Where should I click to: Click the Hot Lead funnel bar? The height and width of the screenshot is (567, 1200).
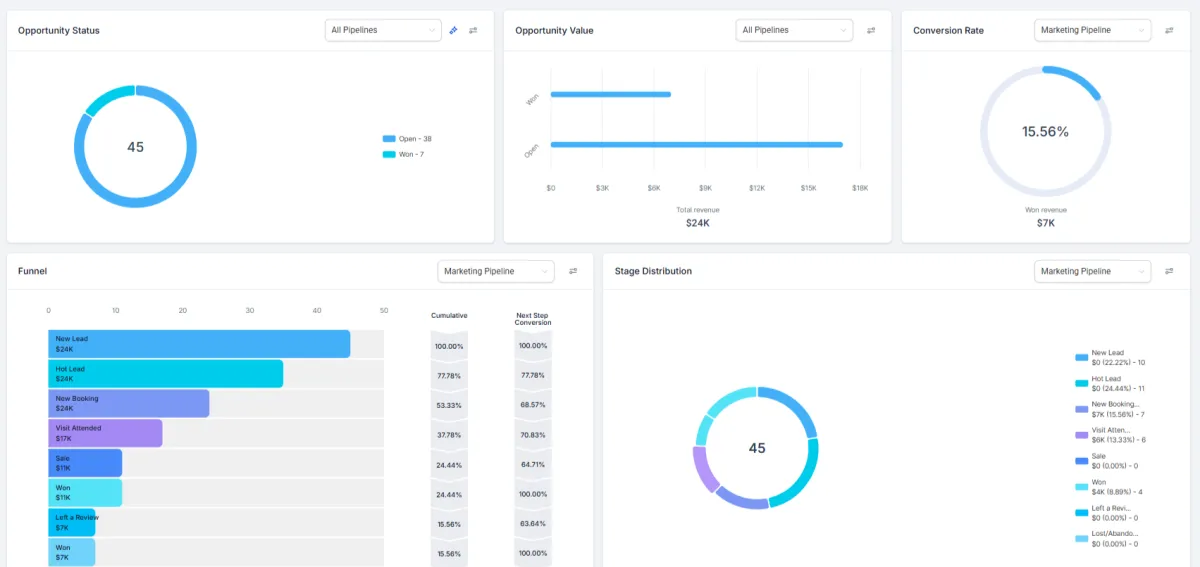pyautogui.click(x=165, y=374)
